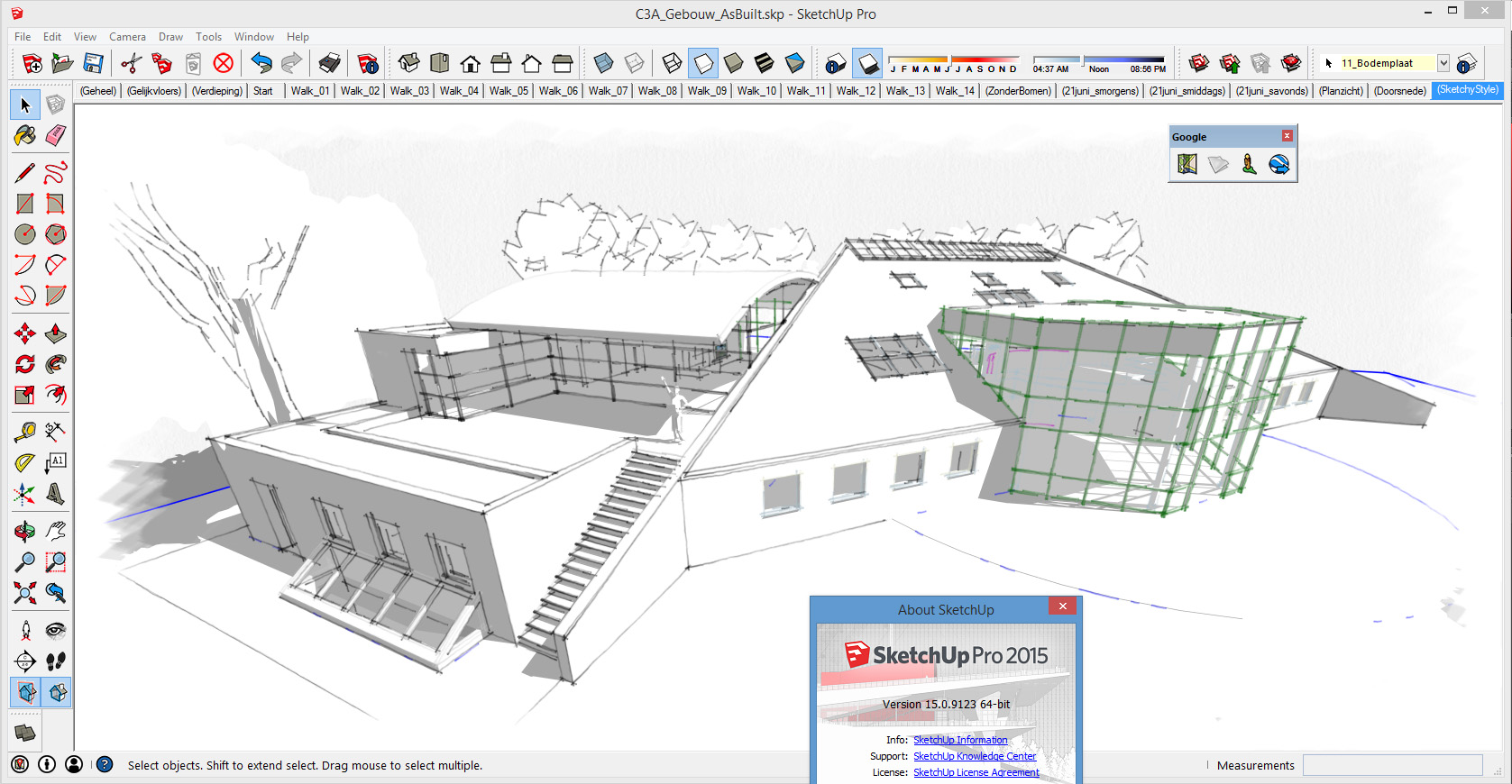Pick the Paint Bucket tool
Viewport: 1512px width, 784px height.
coord(25,135)
